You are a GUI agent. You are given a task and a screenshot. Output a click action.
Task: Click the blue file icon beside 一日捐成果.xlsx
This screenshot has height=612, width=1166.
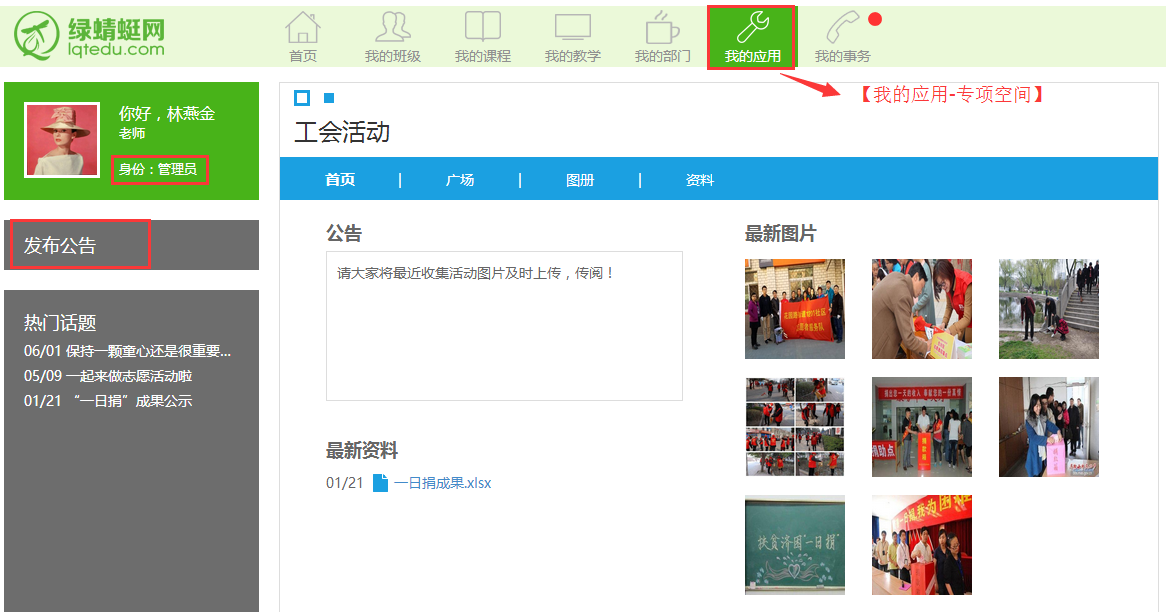[380, 483]
